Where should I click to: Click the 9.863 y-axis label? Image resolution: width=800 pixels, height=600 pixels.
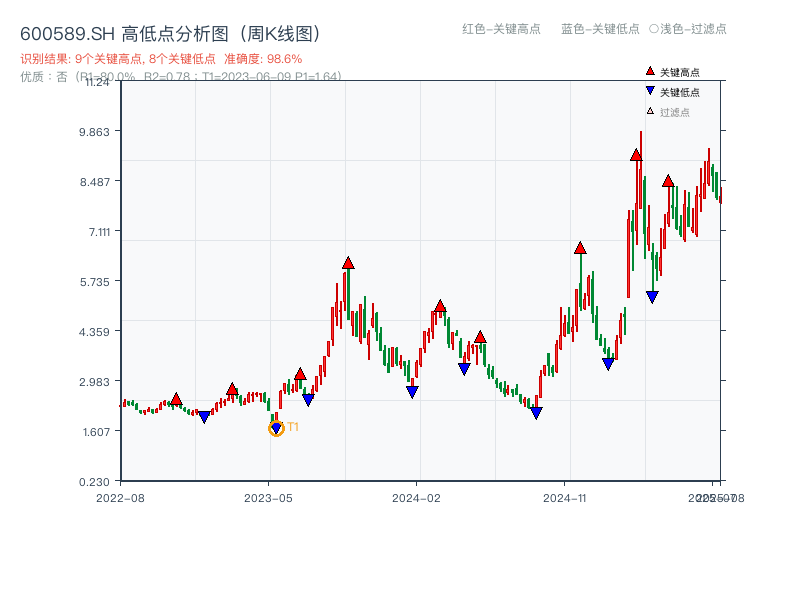94,132
